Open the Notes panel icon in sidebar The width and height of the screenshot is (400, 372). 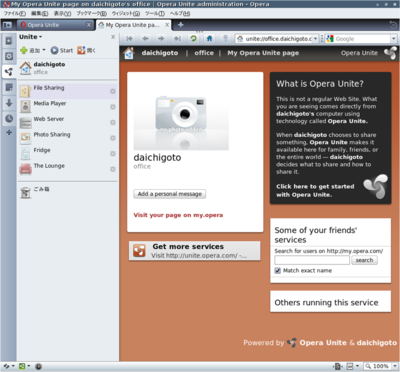[9, 87]
